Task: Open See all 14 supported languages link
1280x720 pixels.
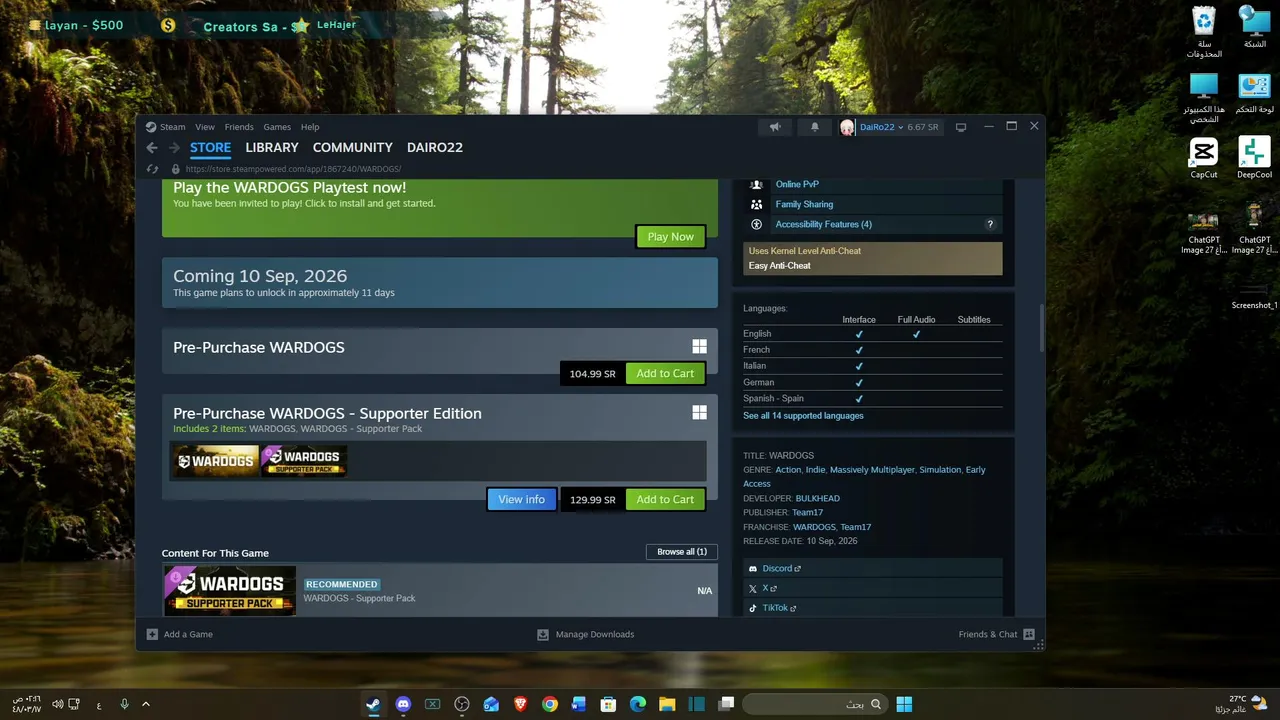Action: (x=803, y=416)
